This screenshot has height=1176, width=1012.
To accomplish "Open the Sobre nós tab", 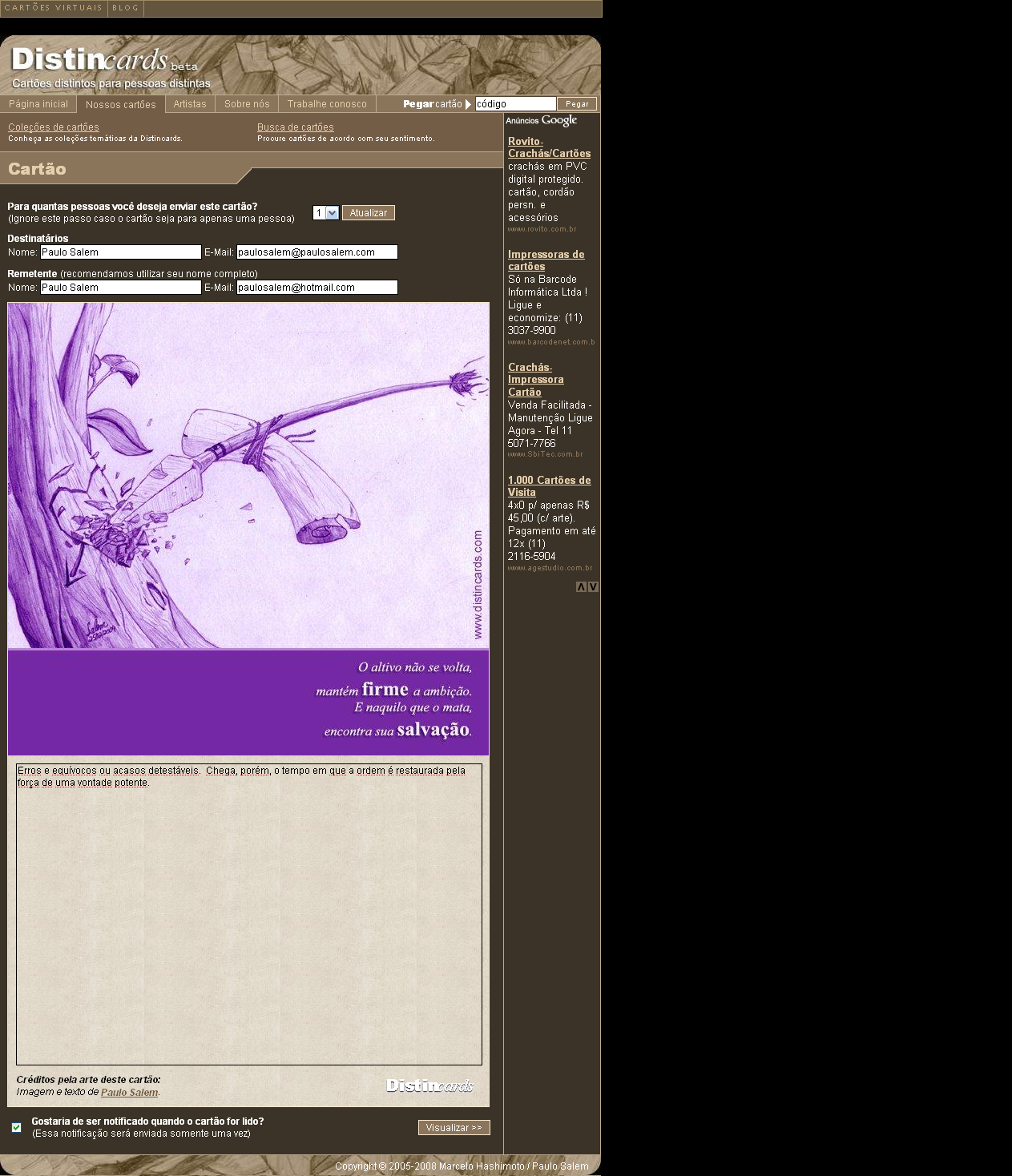I will click(247, 104).
